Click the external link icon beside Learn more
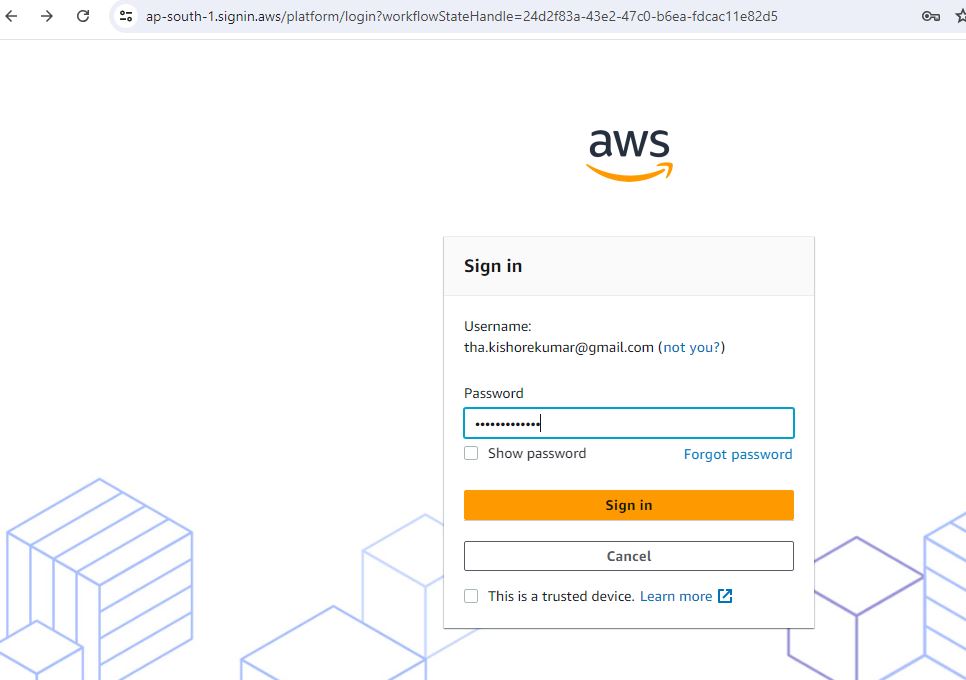 pos(725,596)
